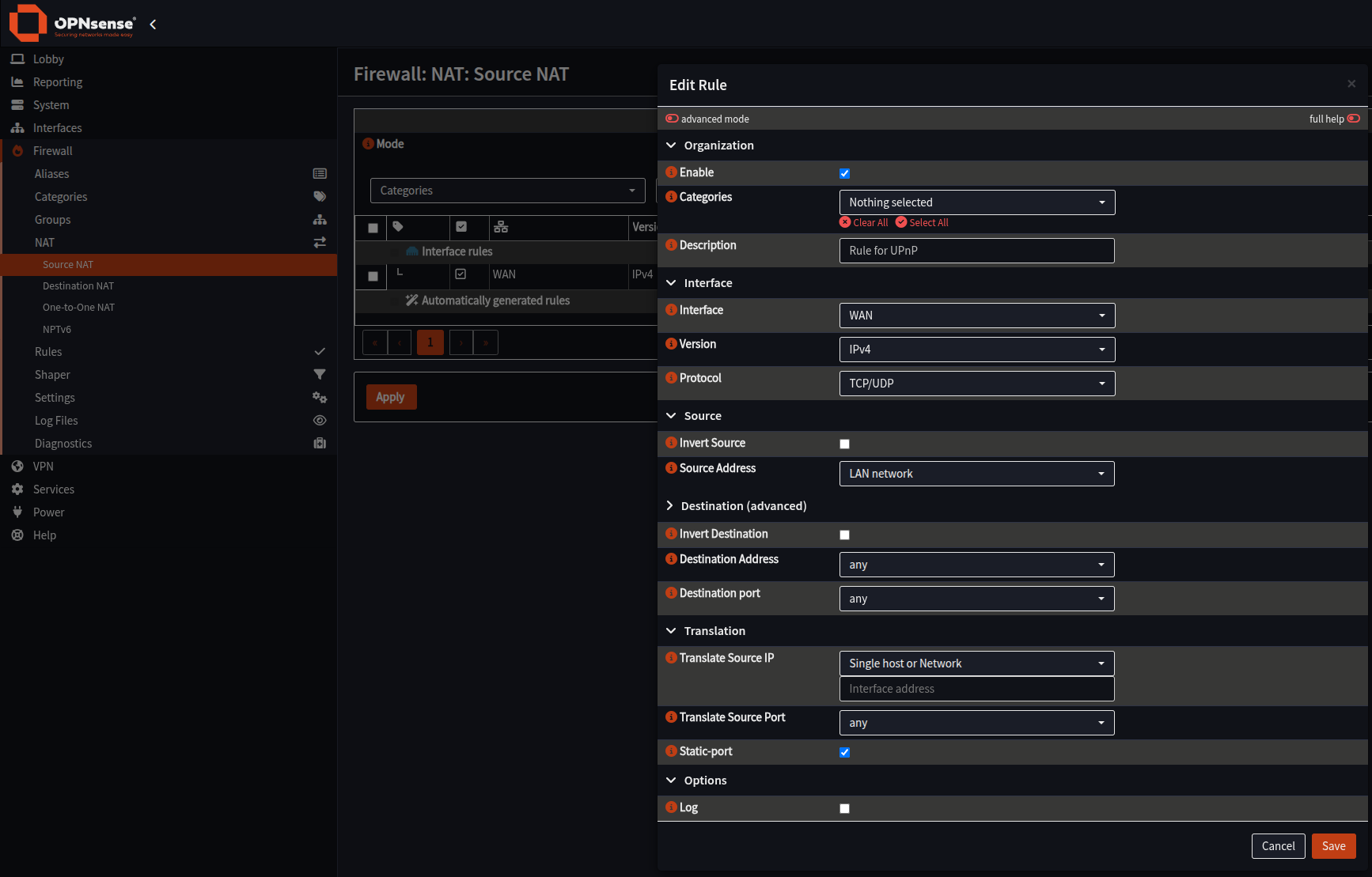Screen dimensions: 1372x877
Task: Save the edited rule
Action: pyautogui.click(x=1333, y=846)
